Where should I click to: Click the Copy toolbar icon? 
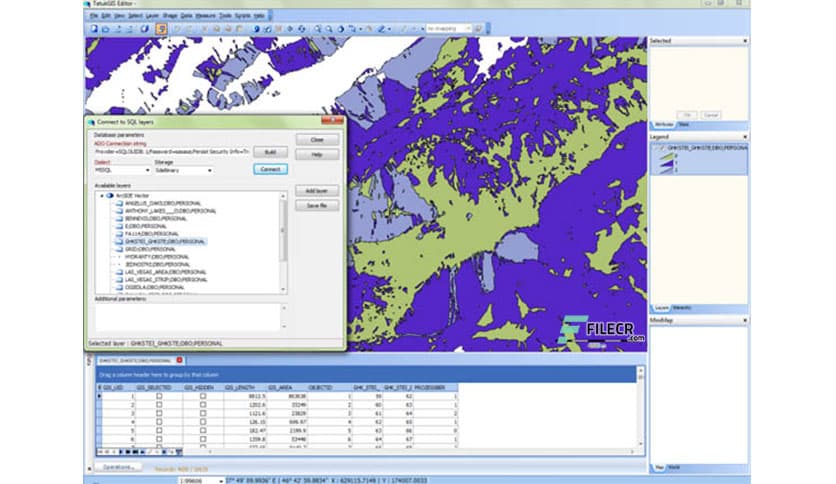pos(216,29)
